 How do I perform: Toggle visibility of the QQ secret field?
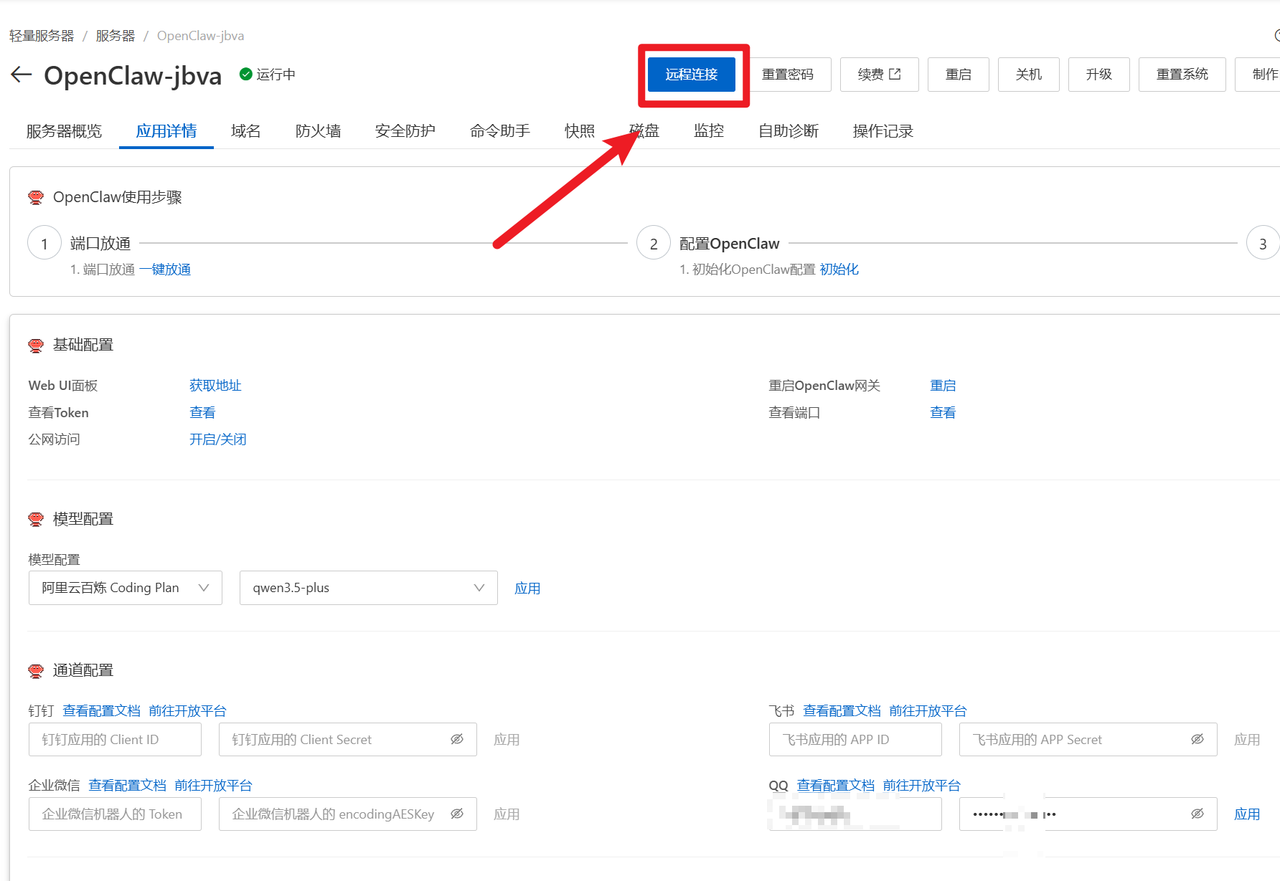click(x=1197, y=814)
